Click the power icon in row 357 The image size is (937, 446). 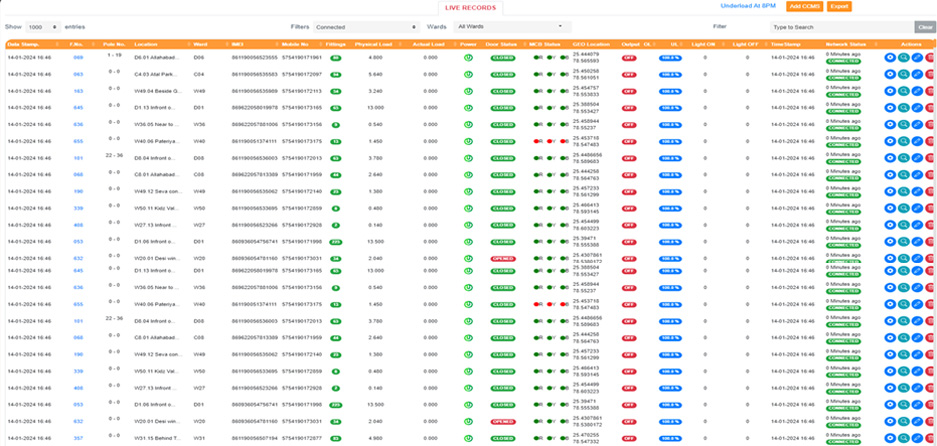coord(468,438)
